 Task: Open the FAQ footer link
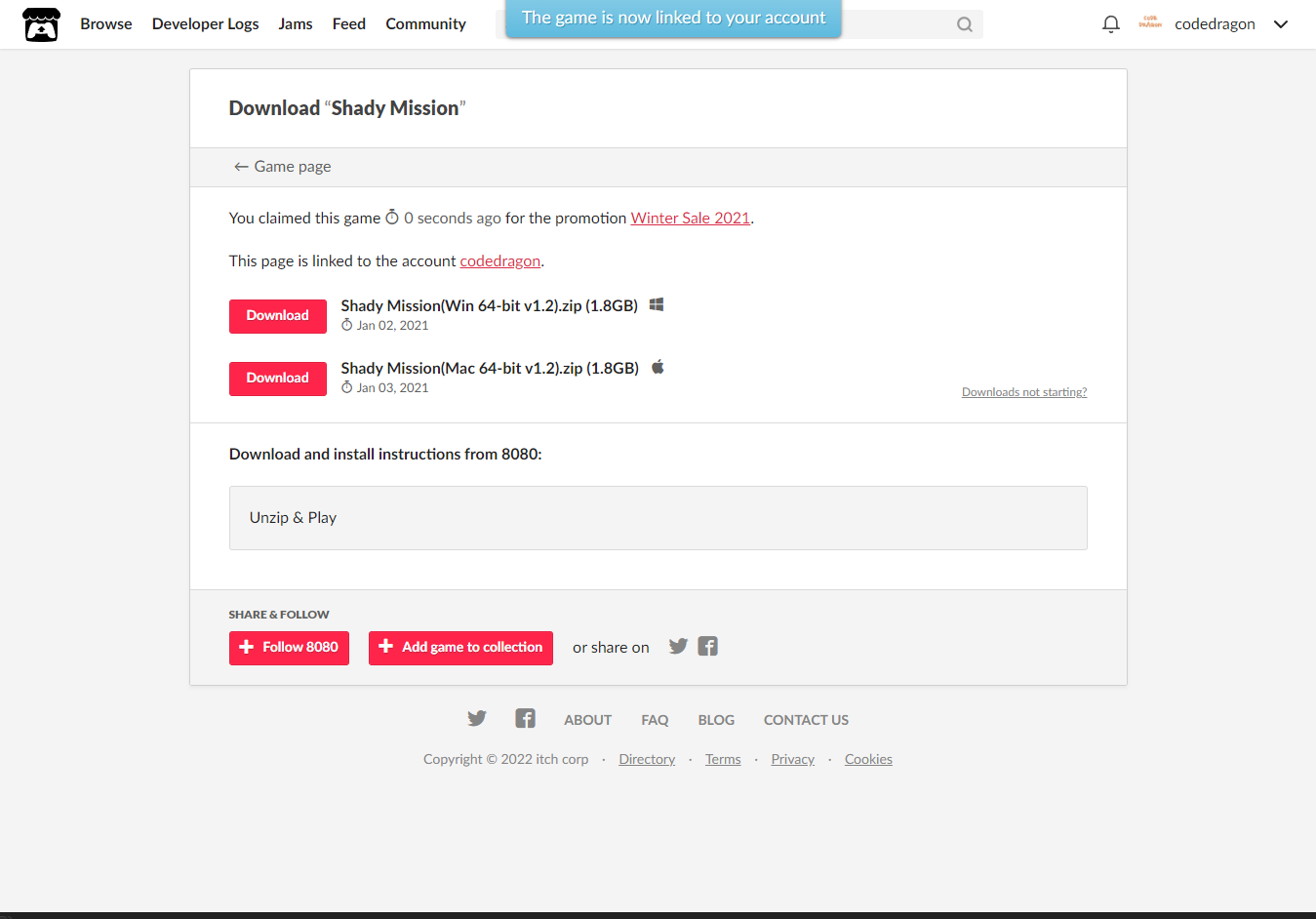[x=655, y=720]
